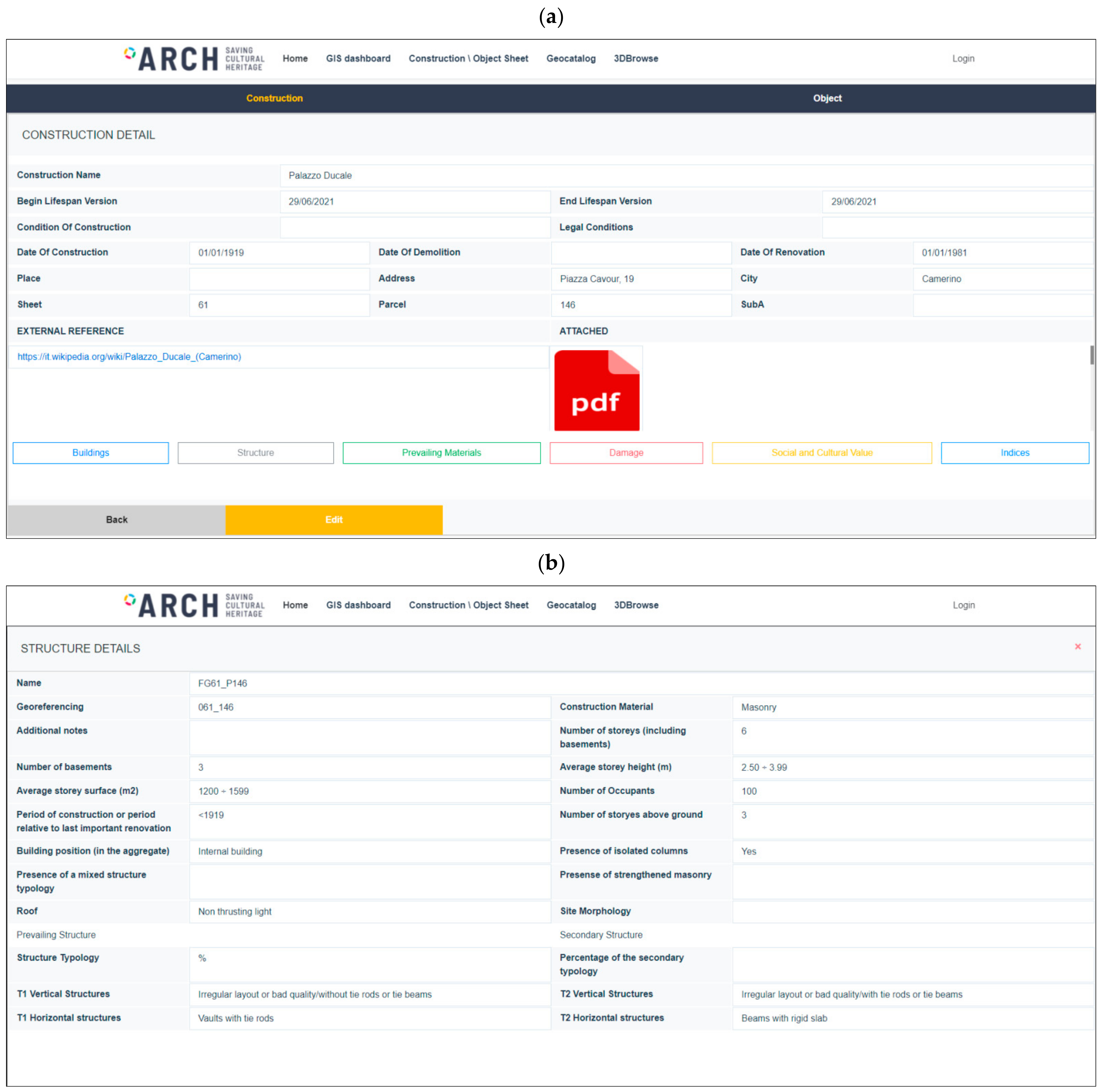The height and width of the screenshot is (1092, 1101).
Task: Click the gray Back button
Action: (116, 519)
